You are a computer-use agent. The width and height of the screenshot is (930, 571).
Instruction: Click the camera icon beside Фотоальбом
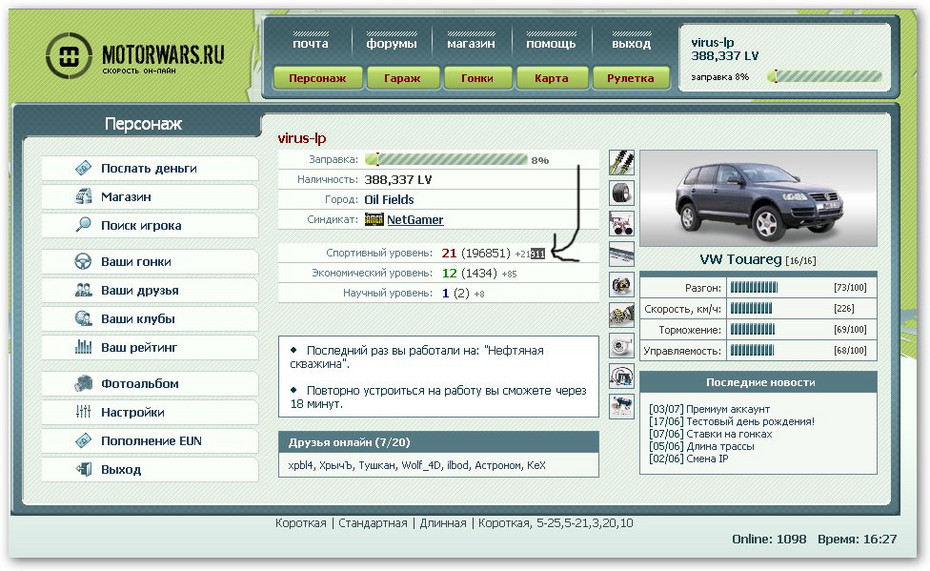(84, 384)
